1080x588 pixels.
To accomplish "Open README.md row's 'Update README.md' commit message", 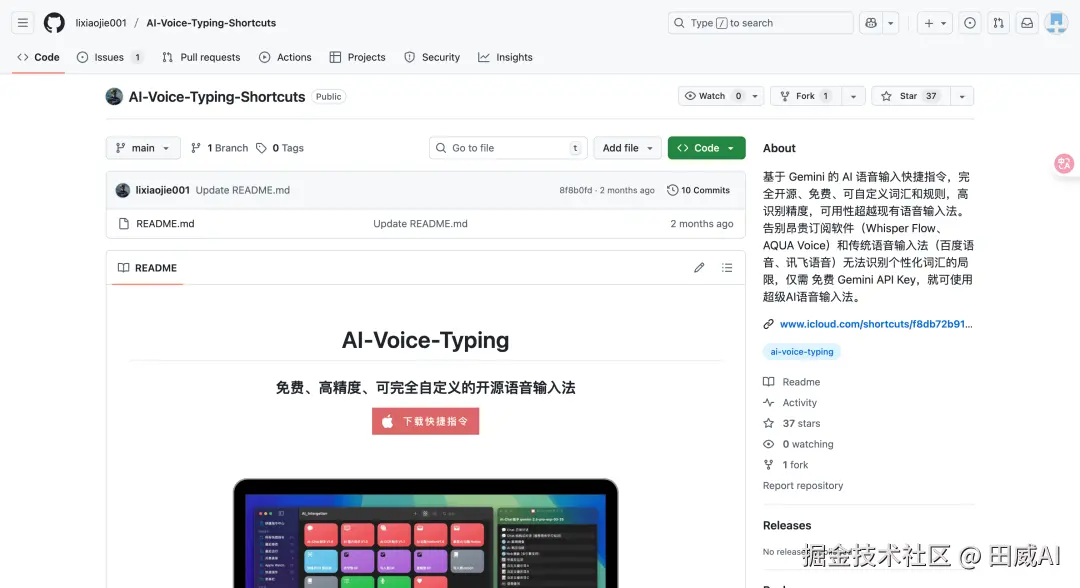I will click(420, 224).
